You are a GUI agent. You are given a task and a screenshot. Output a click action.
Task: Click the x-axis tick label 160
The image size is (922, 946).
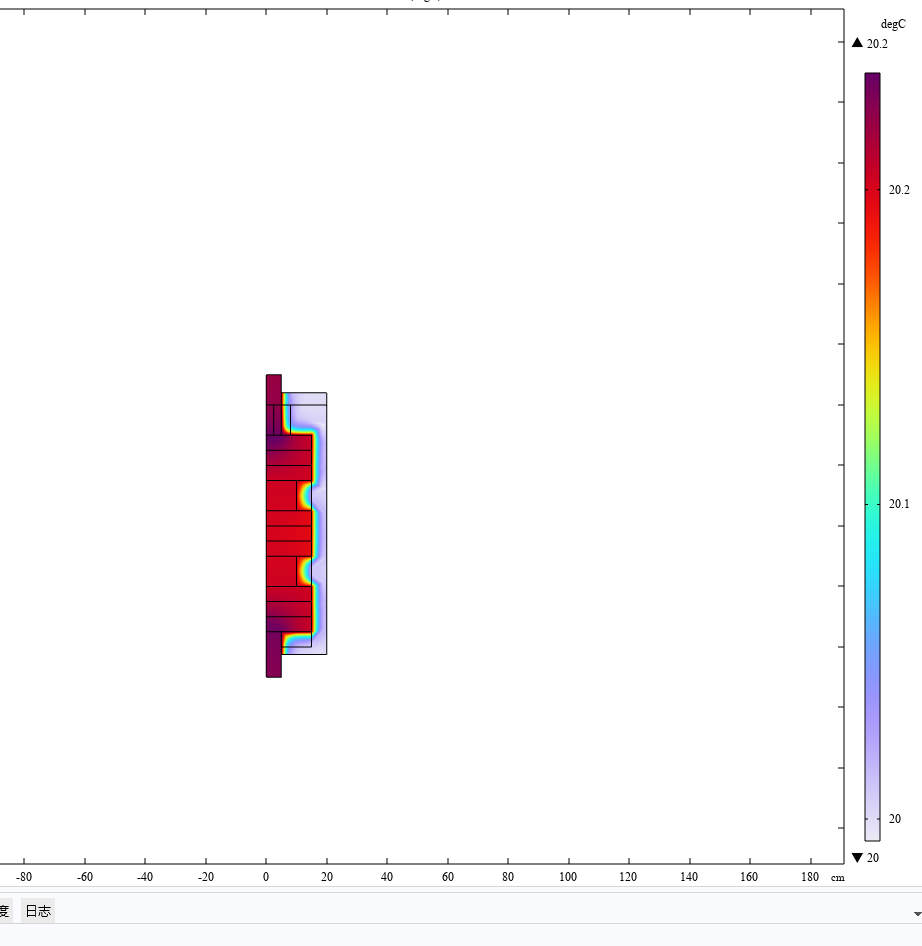click(749, 877)
